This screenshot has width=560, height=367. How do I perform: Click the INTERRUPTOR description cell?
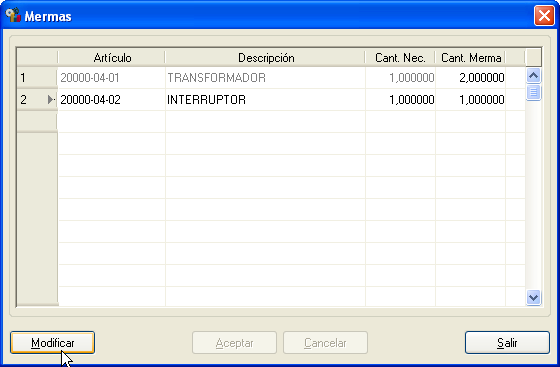[x=266, y=100]
